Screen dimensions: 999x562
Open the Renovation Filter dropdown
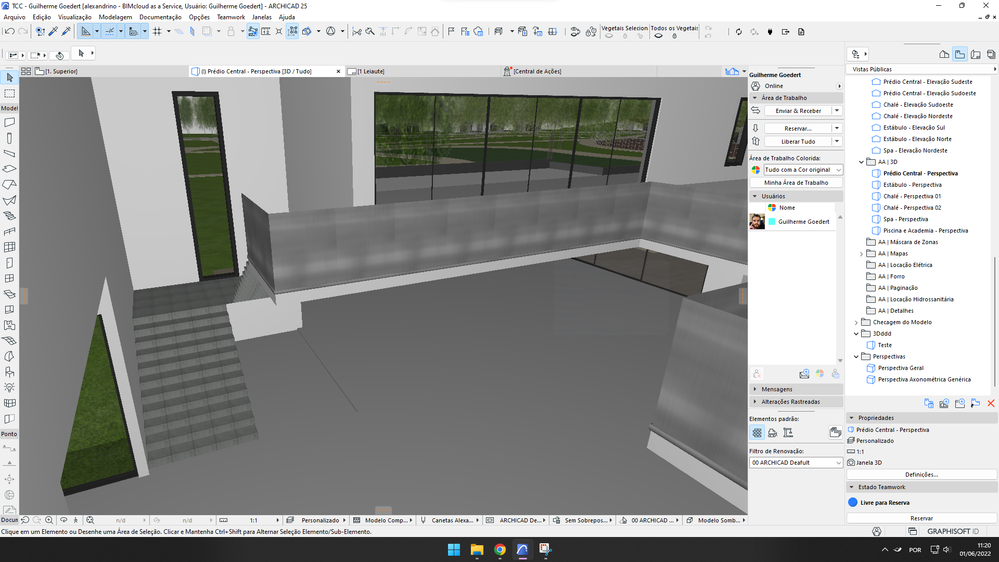point(796,463)
